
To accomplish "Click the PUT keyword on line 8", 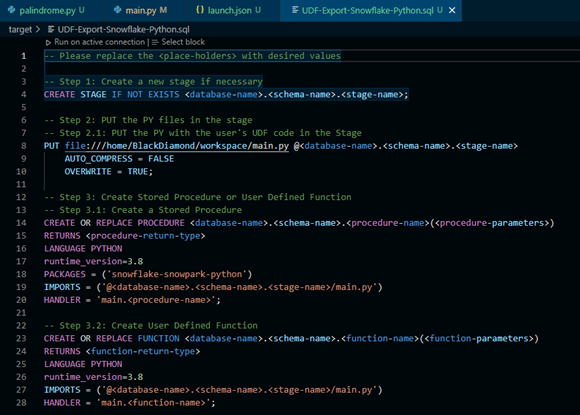I will (x=51, y=146).
